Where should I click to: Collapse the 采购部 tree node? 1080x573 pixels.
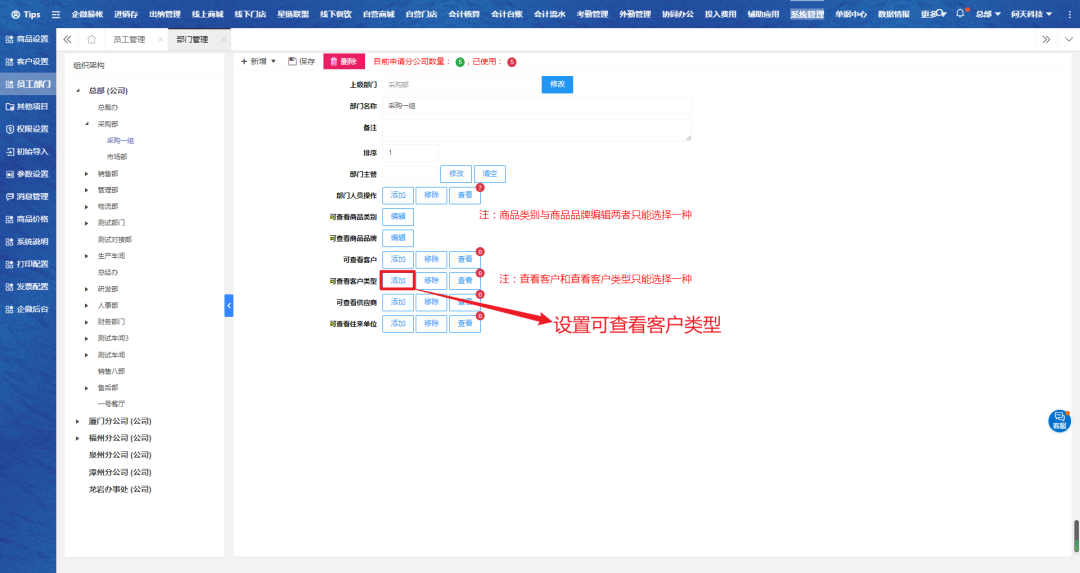[87, 124]
